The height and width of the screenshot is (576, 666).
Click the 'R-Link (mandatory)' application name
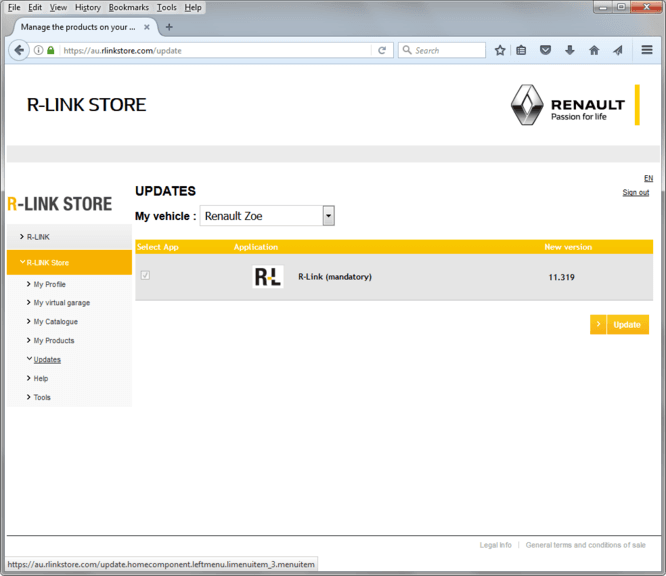[335, 277]
